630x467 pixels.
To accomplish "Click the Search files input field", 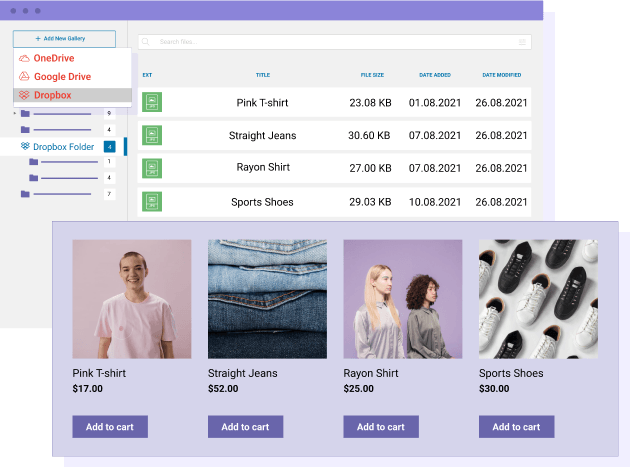I will coord(330,42).
